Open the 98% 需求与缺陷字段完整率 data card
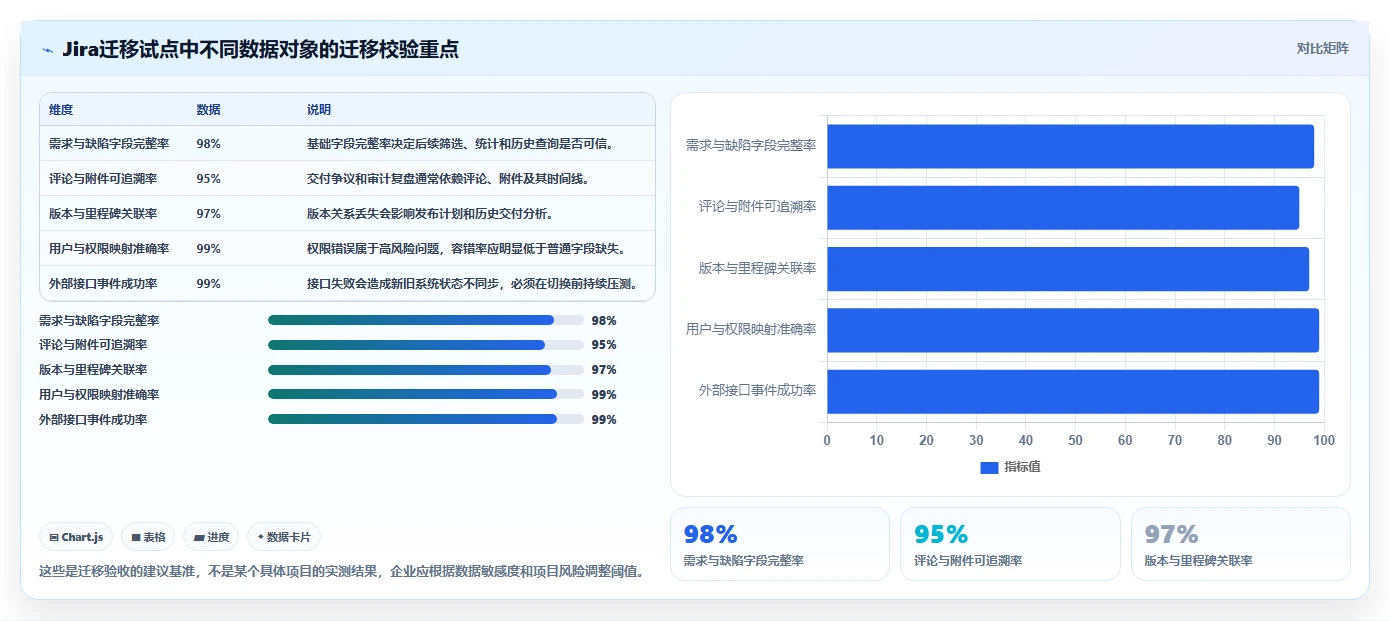Viewport: 1390px width, 621px height. (x=779, y=544)
